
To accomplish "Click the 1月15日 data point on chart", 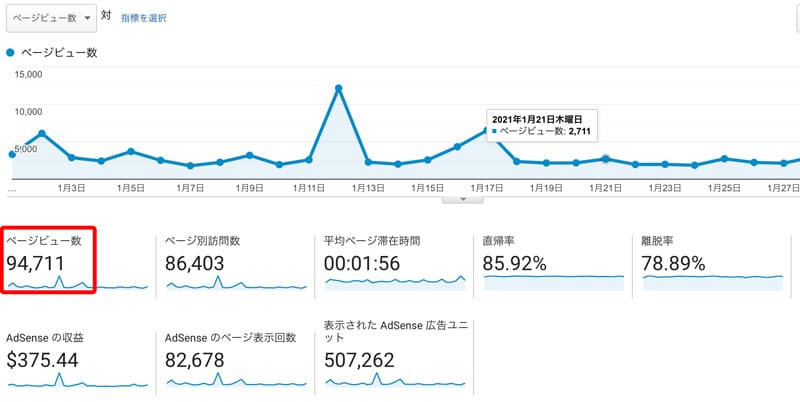I will (428, 160).
